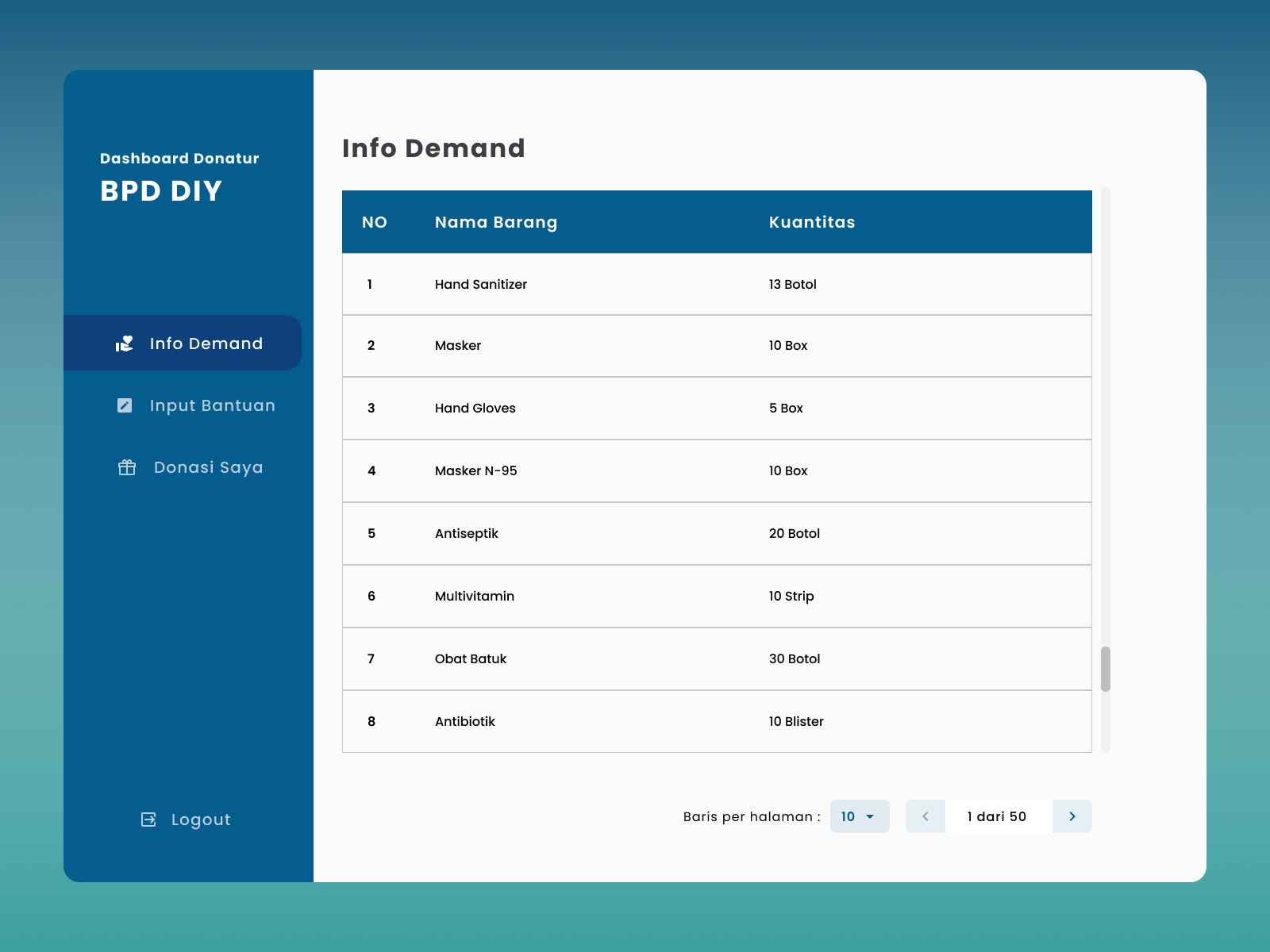
Task: Click the Donasi Saya gift icon
Action: coord(127,467)
